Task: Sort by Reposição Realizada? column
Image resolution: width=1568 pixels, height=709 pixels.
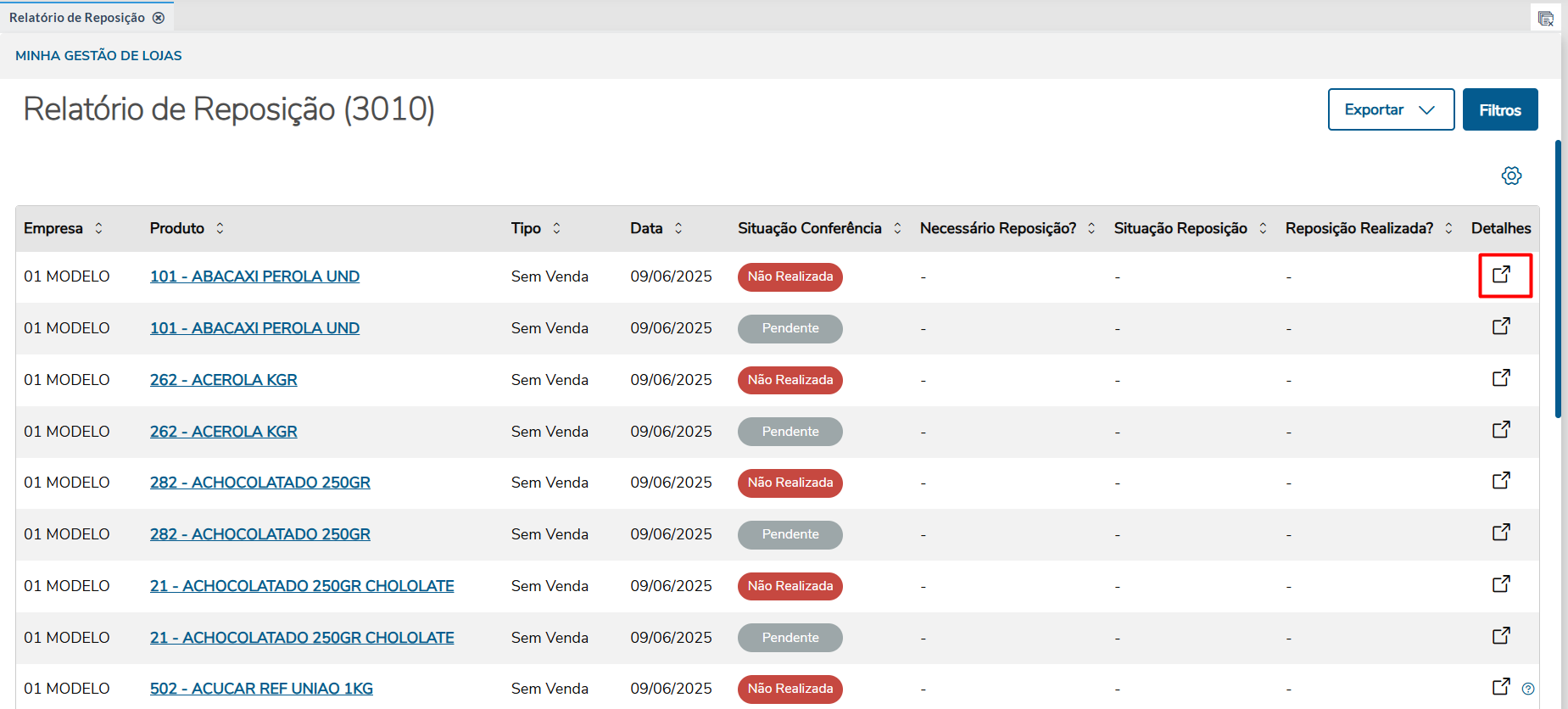Action: pos(1448,228)
